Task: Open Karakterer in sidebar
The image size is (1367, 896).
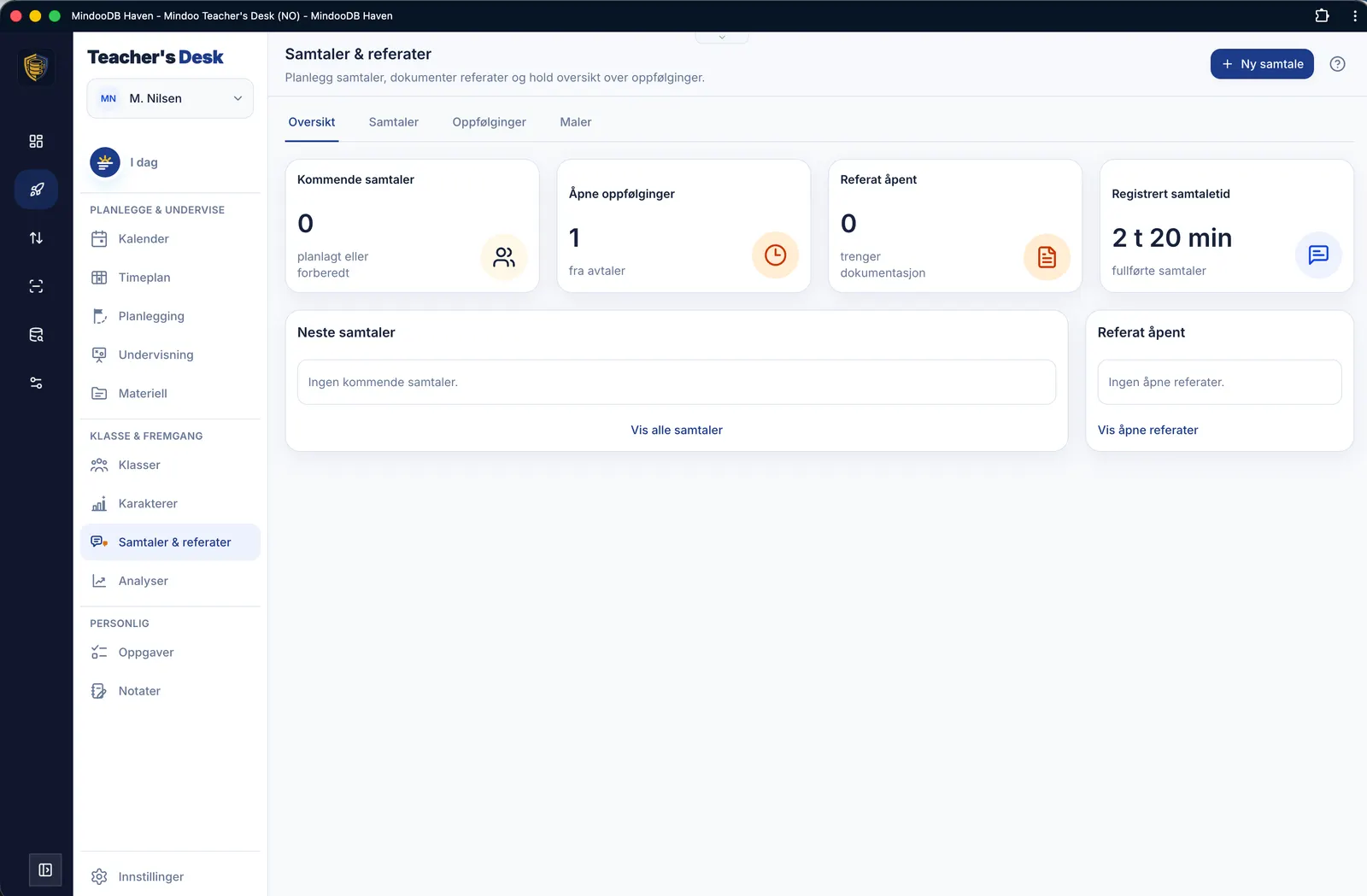Action: tap(170, 504)
